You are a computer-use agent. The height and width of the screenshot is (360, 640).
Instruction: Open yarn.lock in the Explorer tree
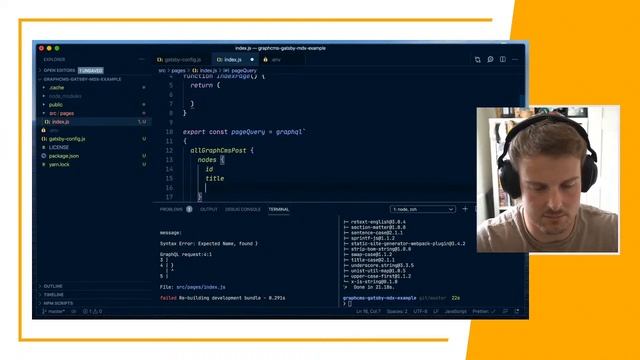pyautogui.click(x=59, y=164)
